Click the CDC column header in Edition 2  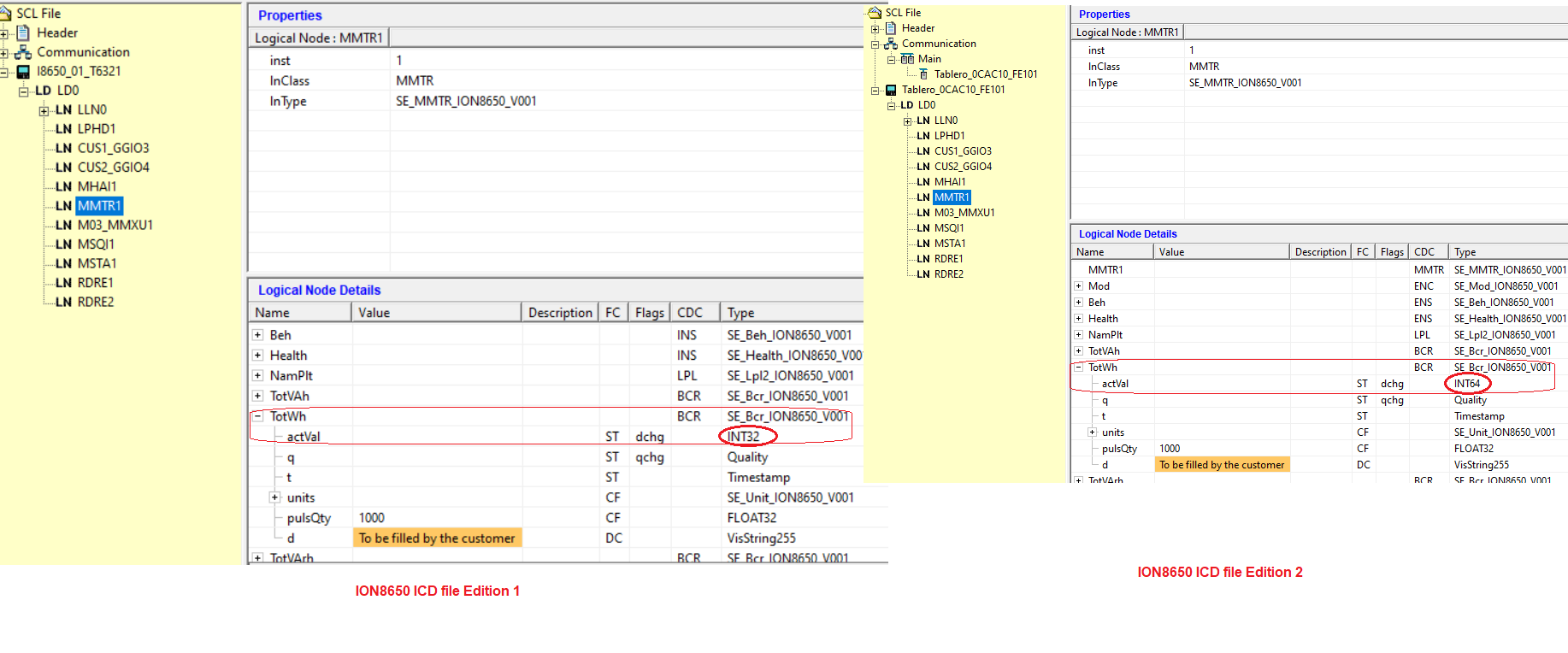(1428, 252)
